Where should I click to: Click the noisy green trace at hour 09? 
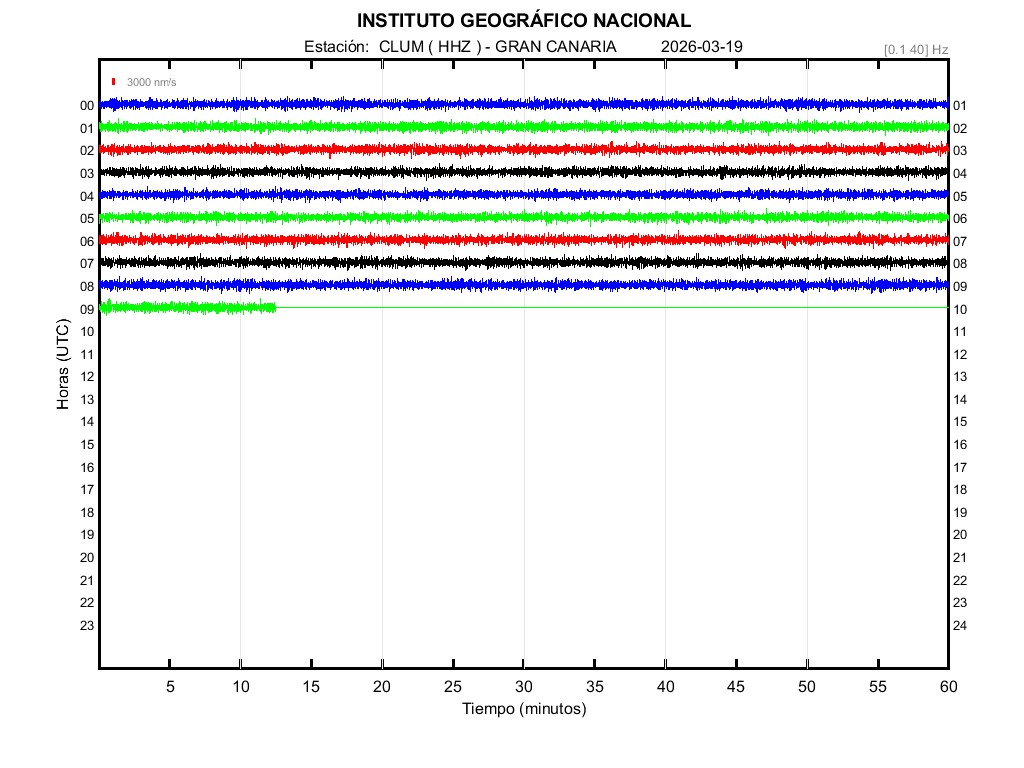click(187, 307)
